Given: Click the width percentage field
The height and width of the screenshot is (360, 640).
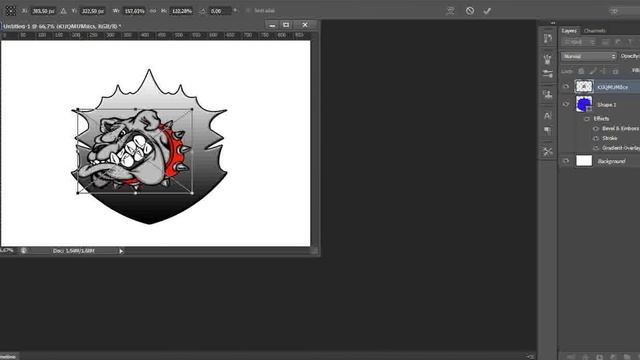Looking at the screenshot, I should click(134, 11).
